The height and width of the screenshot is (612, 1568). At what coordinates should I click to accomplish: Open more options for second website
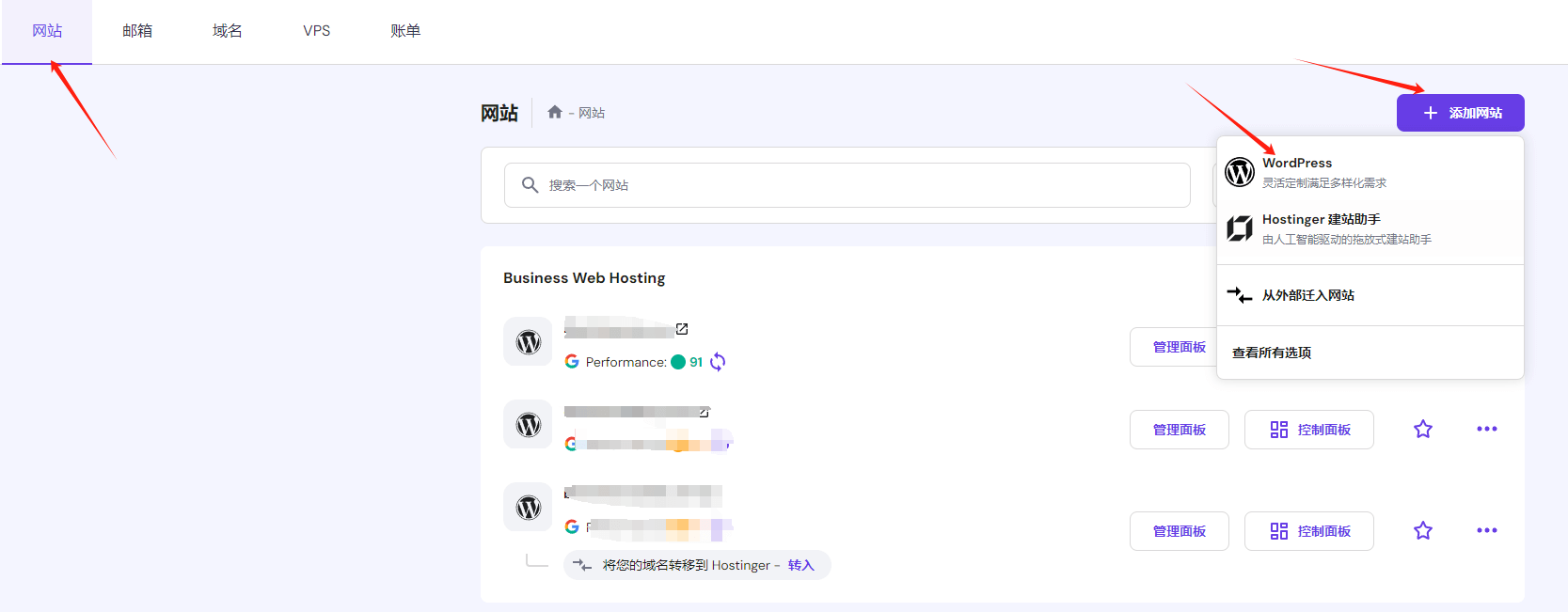pos(1487,430)
